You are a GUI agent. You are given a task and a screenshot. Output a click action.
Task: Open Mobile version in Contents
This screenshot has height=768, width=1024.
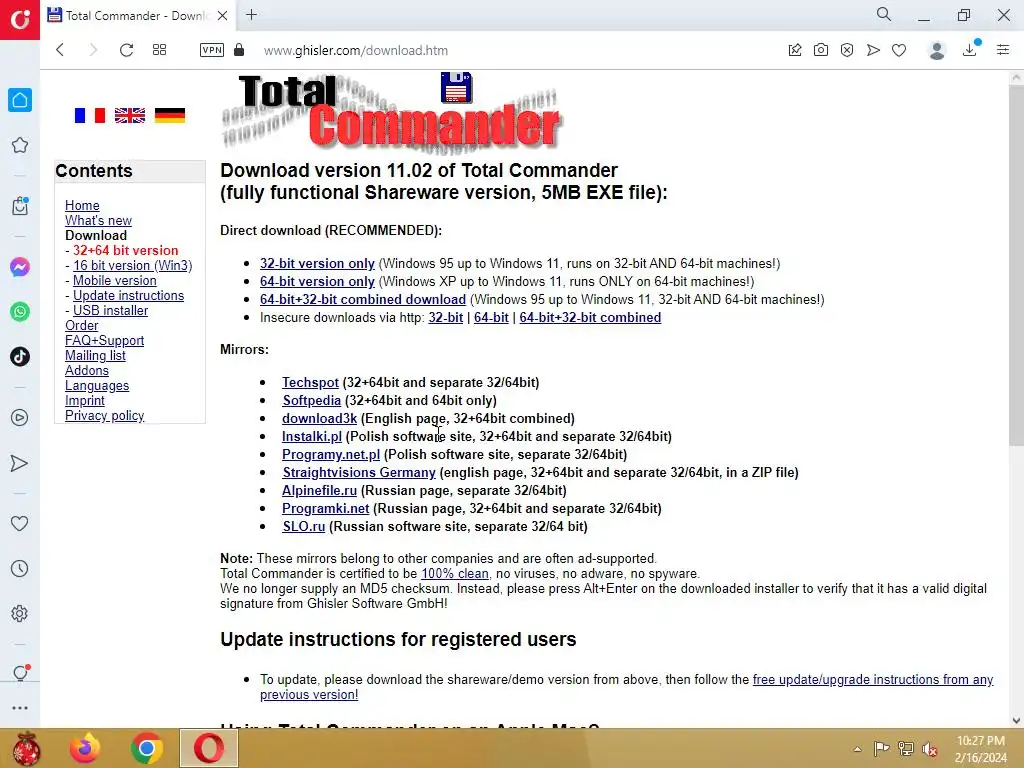coord(115,281)
